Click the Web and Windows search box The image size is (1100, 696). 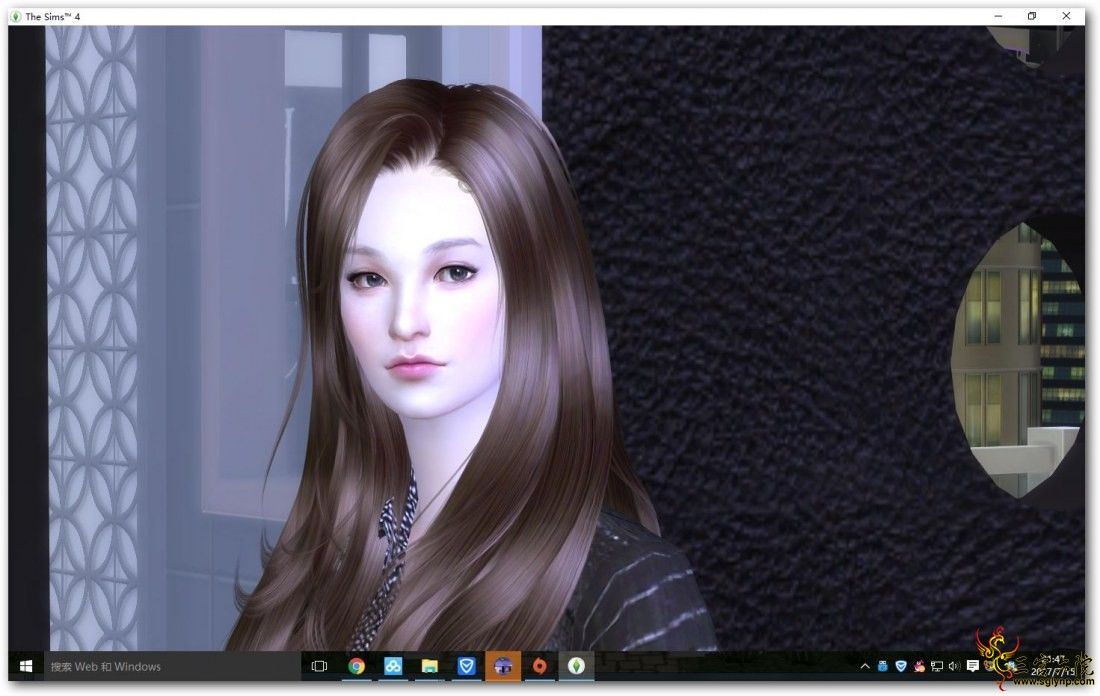pyautogui.click(x=173, y=666)
